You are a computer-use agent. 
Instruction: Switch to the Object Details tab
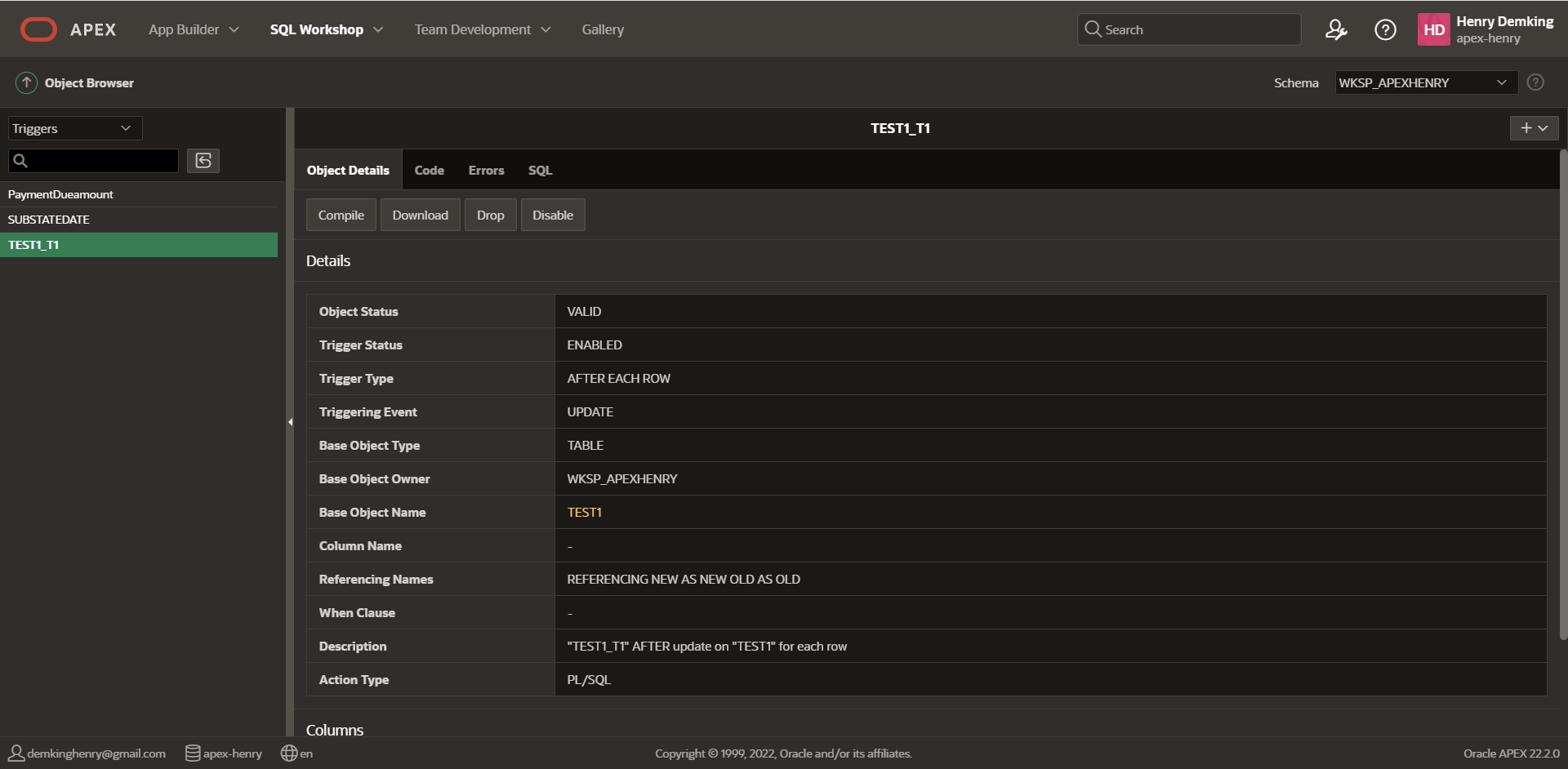tap(348, 170)
